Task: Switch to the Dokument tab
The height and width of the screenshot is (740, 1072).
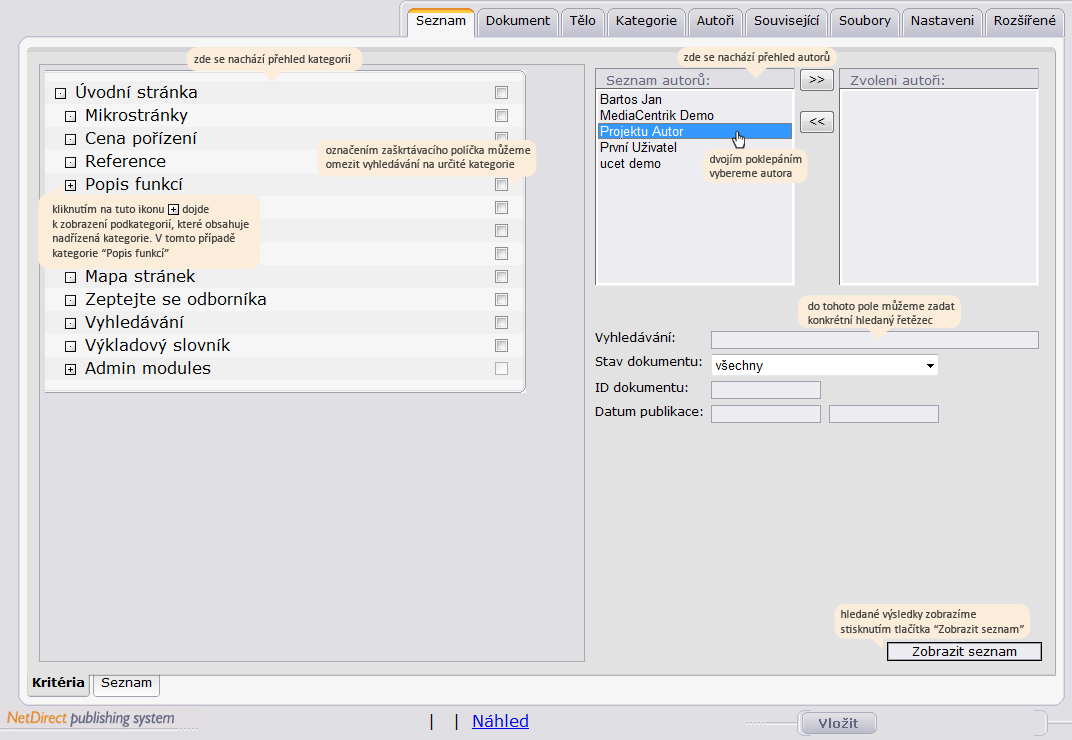Action: [518, 21]
